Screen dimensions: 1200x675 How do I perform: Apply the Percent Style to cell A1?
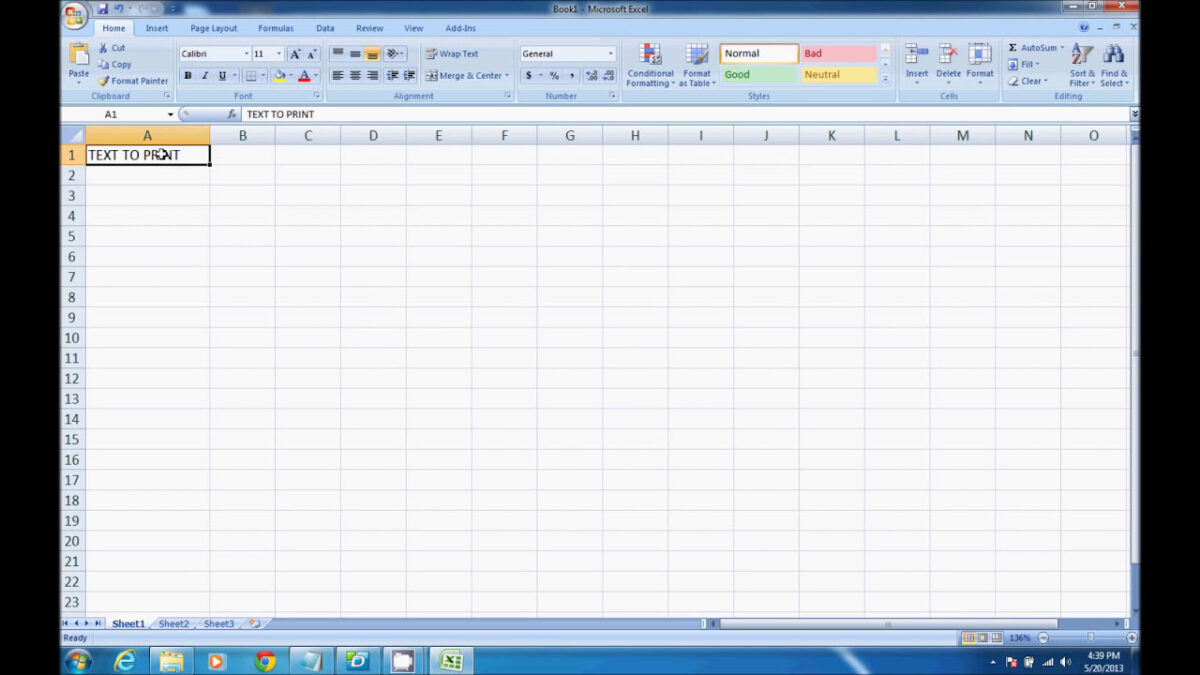[x=553, y=74]
